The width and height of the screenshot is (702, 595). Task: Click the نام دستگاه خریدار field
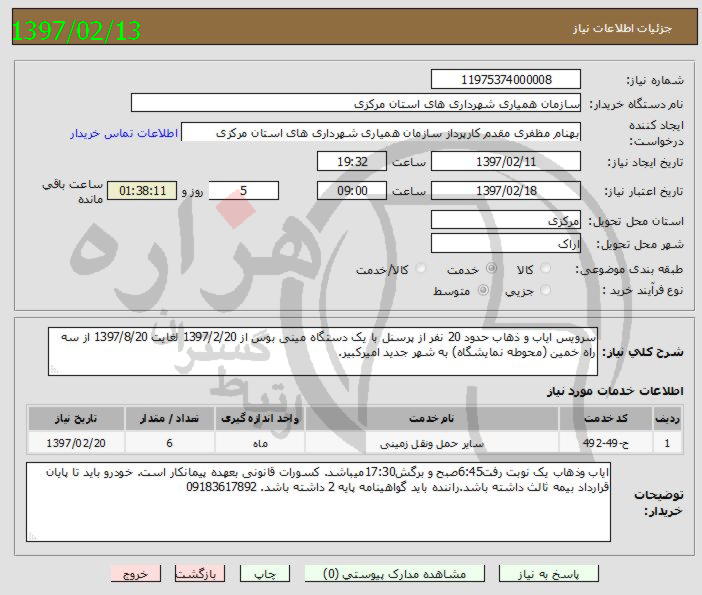click(356, 103)
